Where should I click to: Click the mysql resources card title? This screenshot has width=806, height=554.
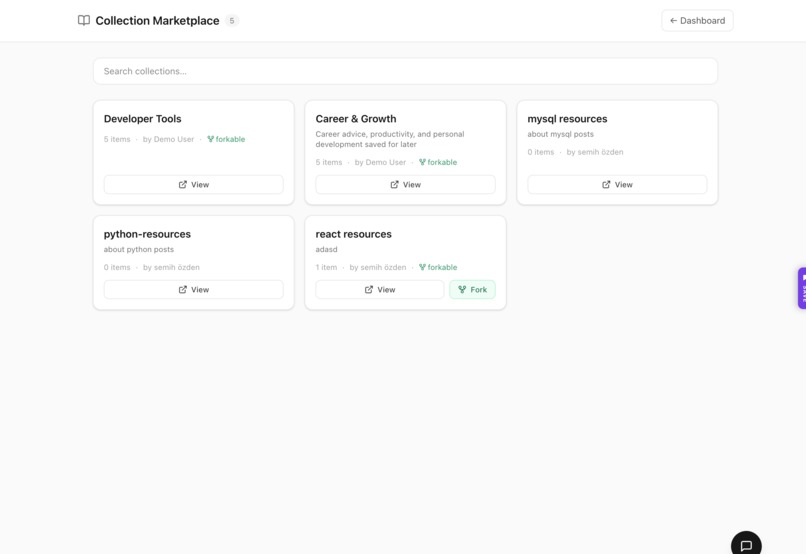[567, 119]
